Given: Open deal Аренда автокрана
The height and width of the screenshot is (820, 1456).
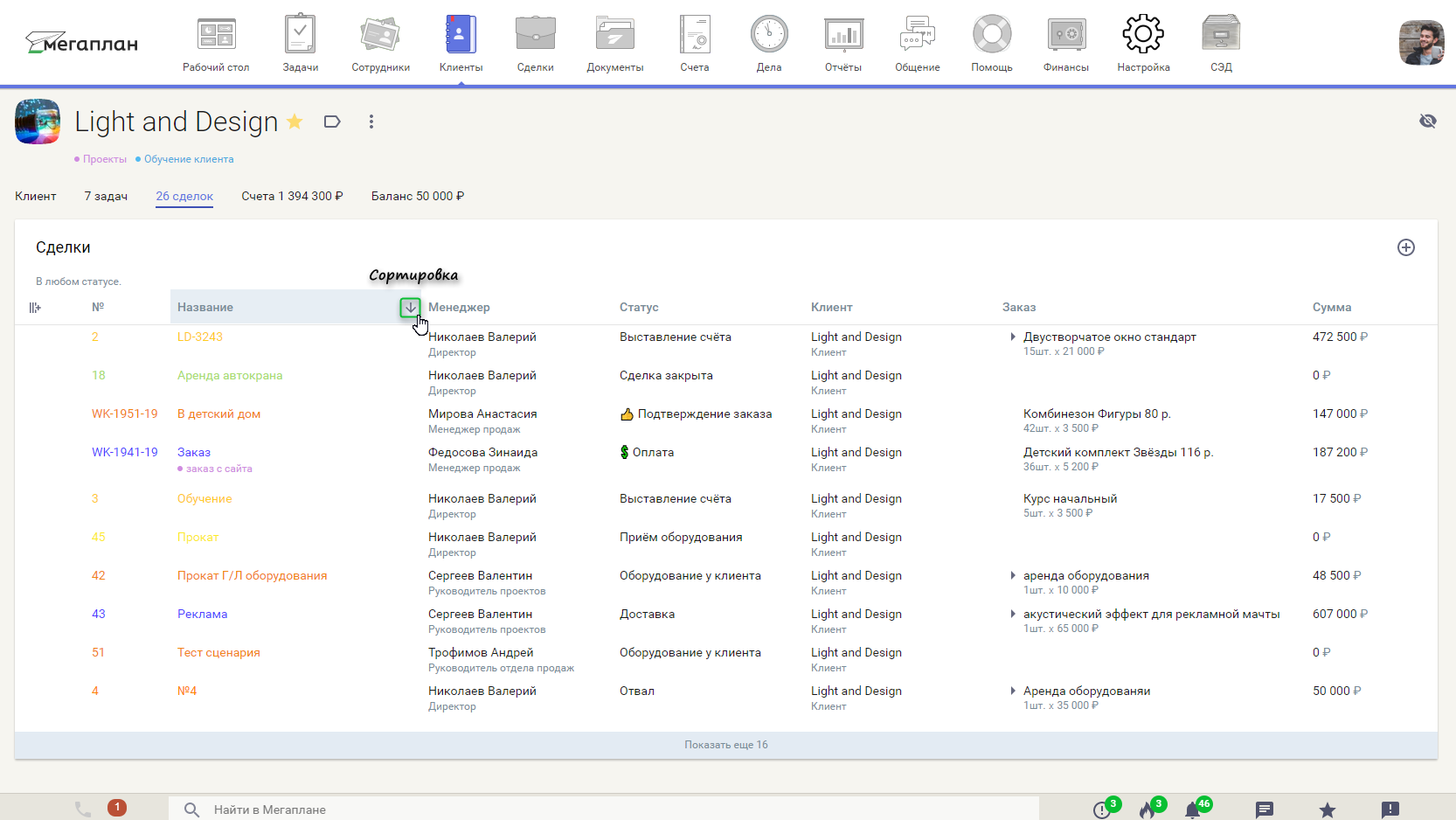Looking at the screenshot, I should coord(230,376).
